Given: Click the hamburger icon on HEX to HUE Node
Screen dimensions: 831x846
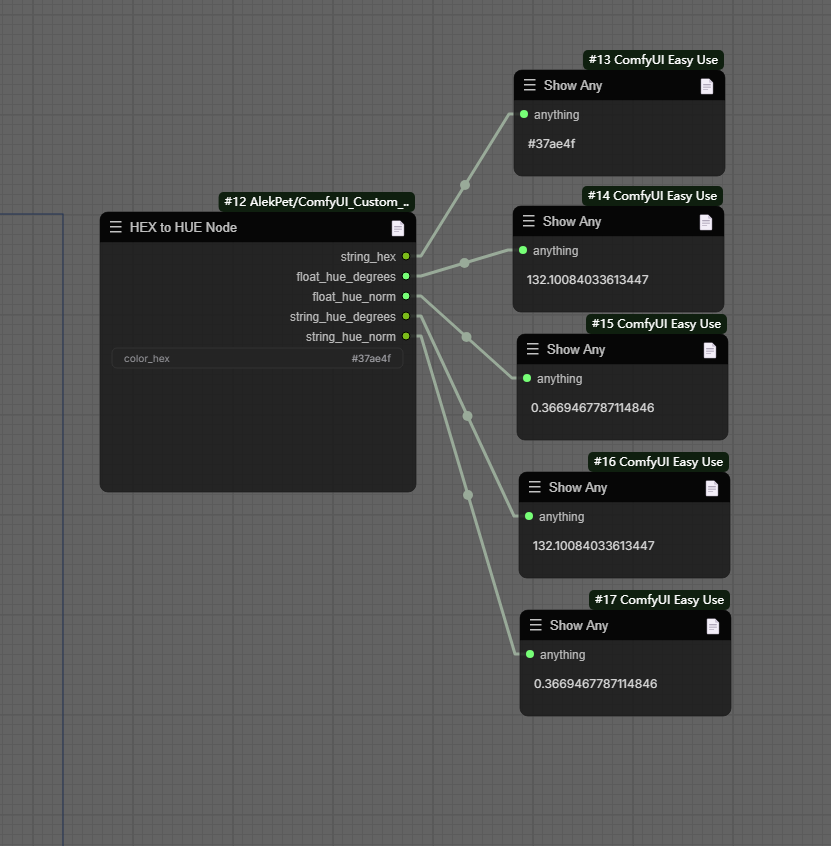Looking at the screenshot, I should (x=116, y=227).
